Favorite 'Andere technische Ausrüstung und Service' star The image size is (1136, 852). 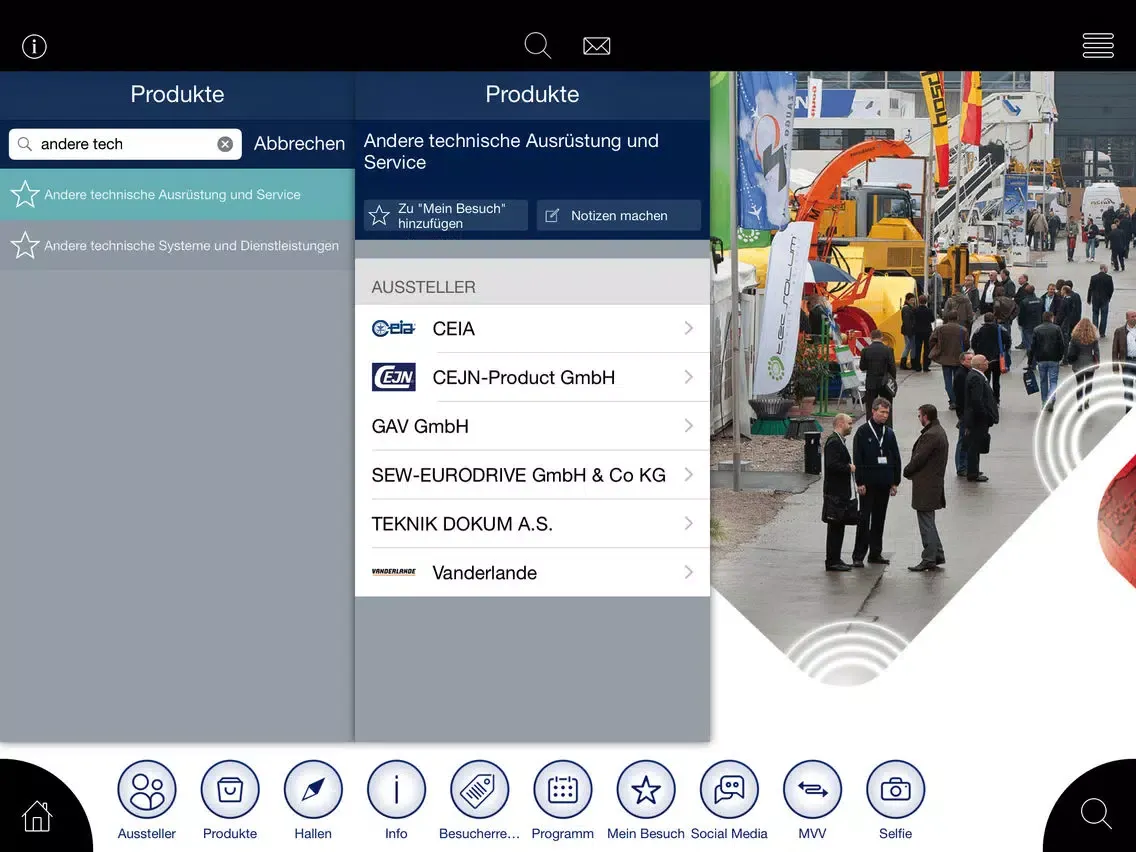click(x=25, y=194)
